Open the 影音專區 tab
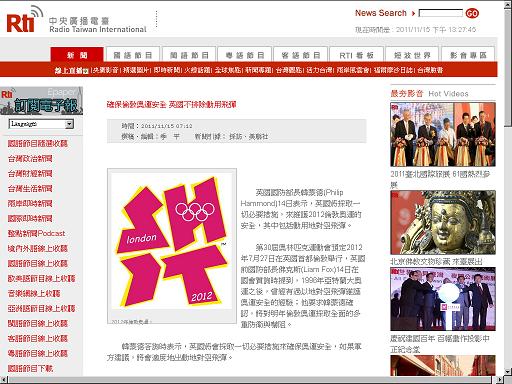This screenshot has height=384, width=512. [468, 55]
